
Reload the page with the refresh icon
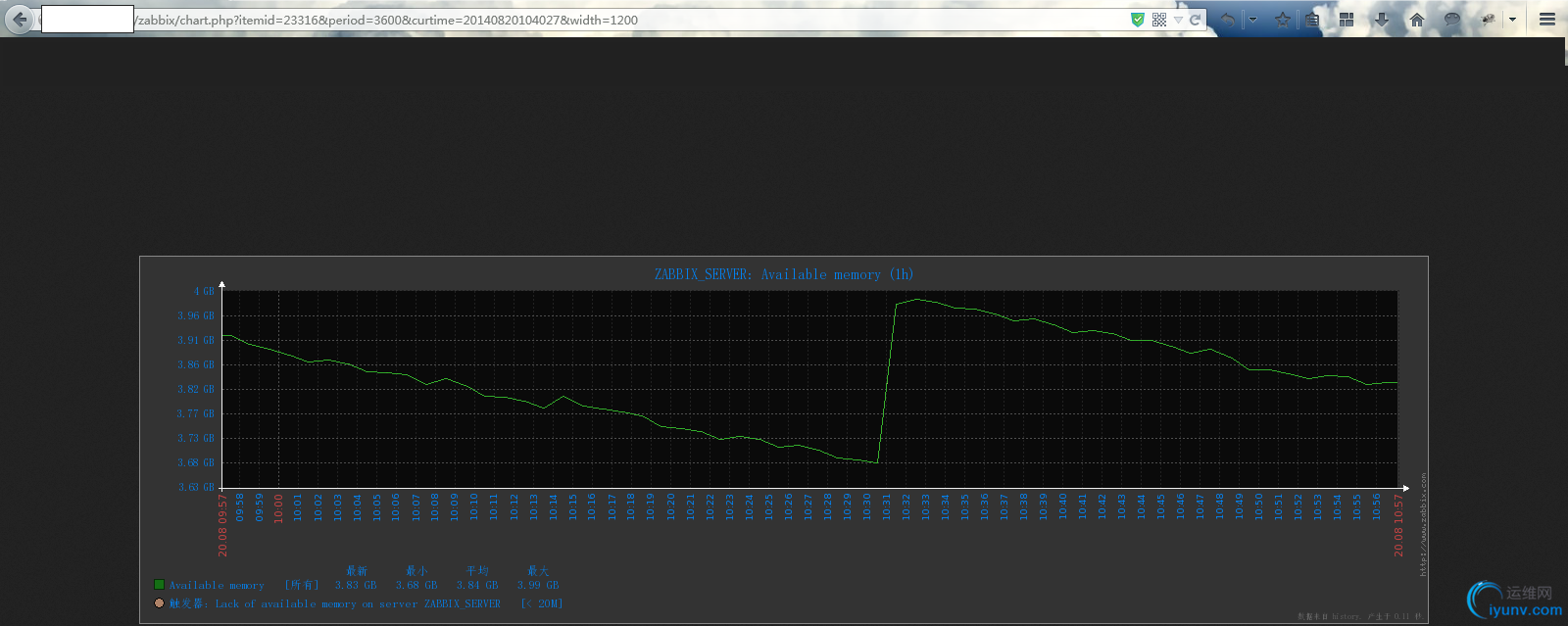[x=1196, y=20]
